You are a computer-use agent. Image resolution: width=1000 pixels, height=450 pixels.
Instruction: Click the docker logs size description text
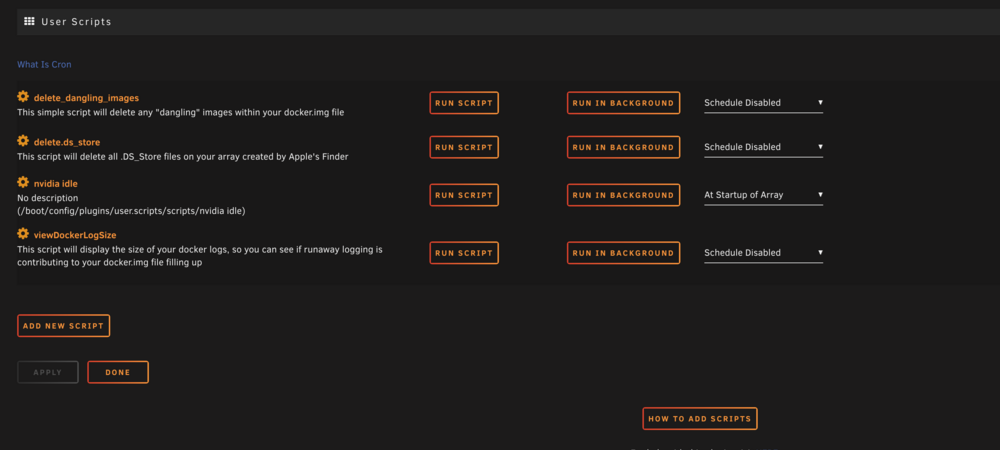pyautogui.click(x=200, y=256)
